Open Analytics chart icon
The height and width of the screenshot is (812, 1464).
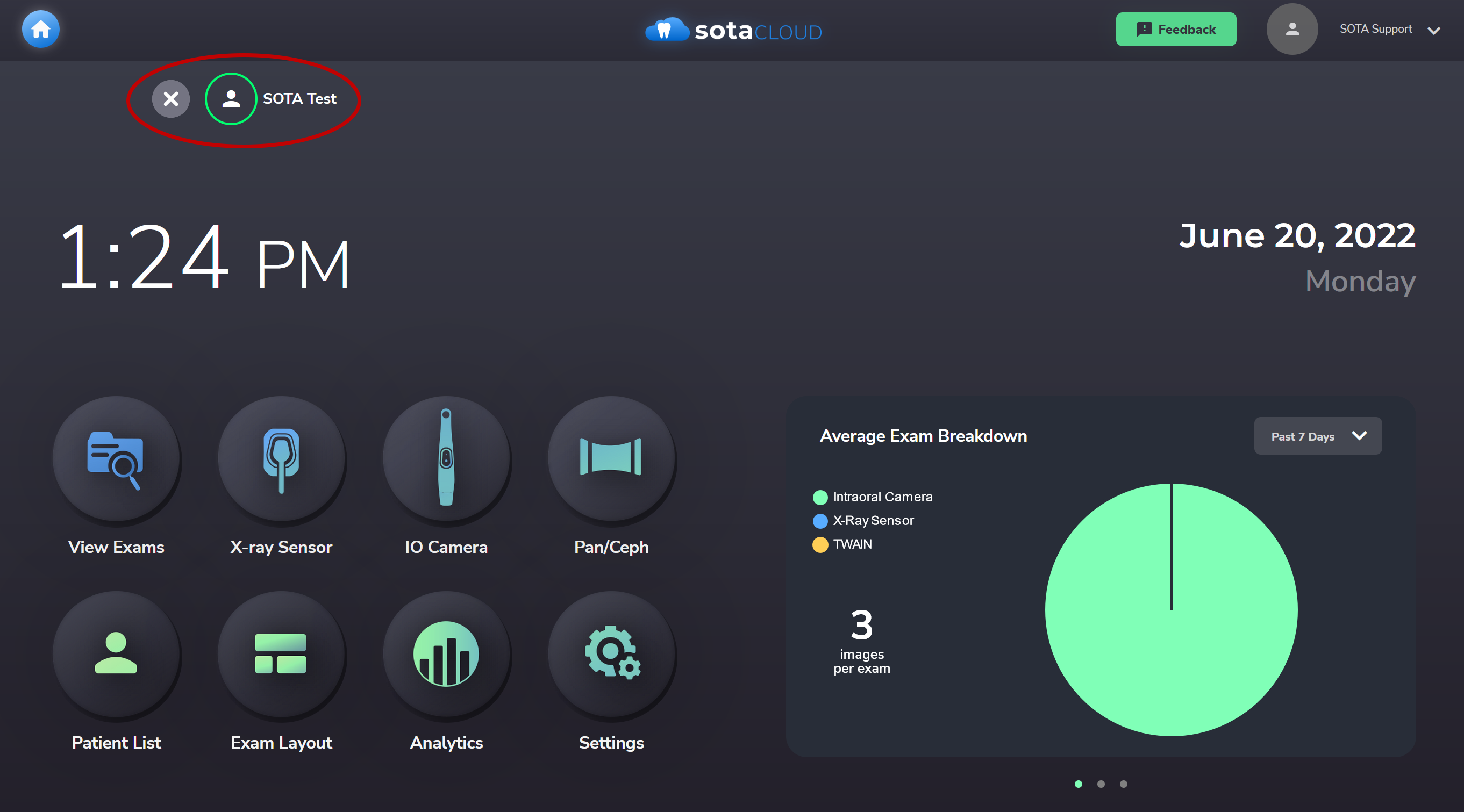(x=446, y=653)
